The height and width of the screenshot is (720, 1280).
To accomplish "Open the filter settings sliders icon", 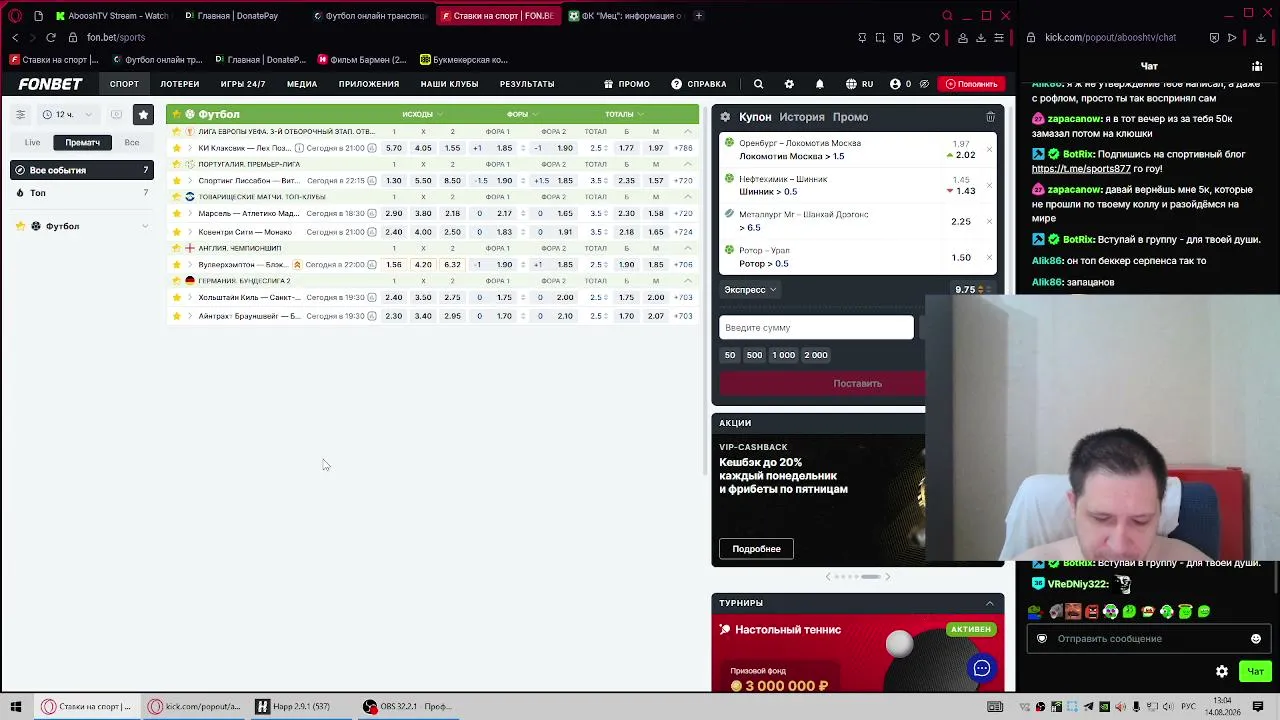I will (20, 115).
